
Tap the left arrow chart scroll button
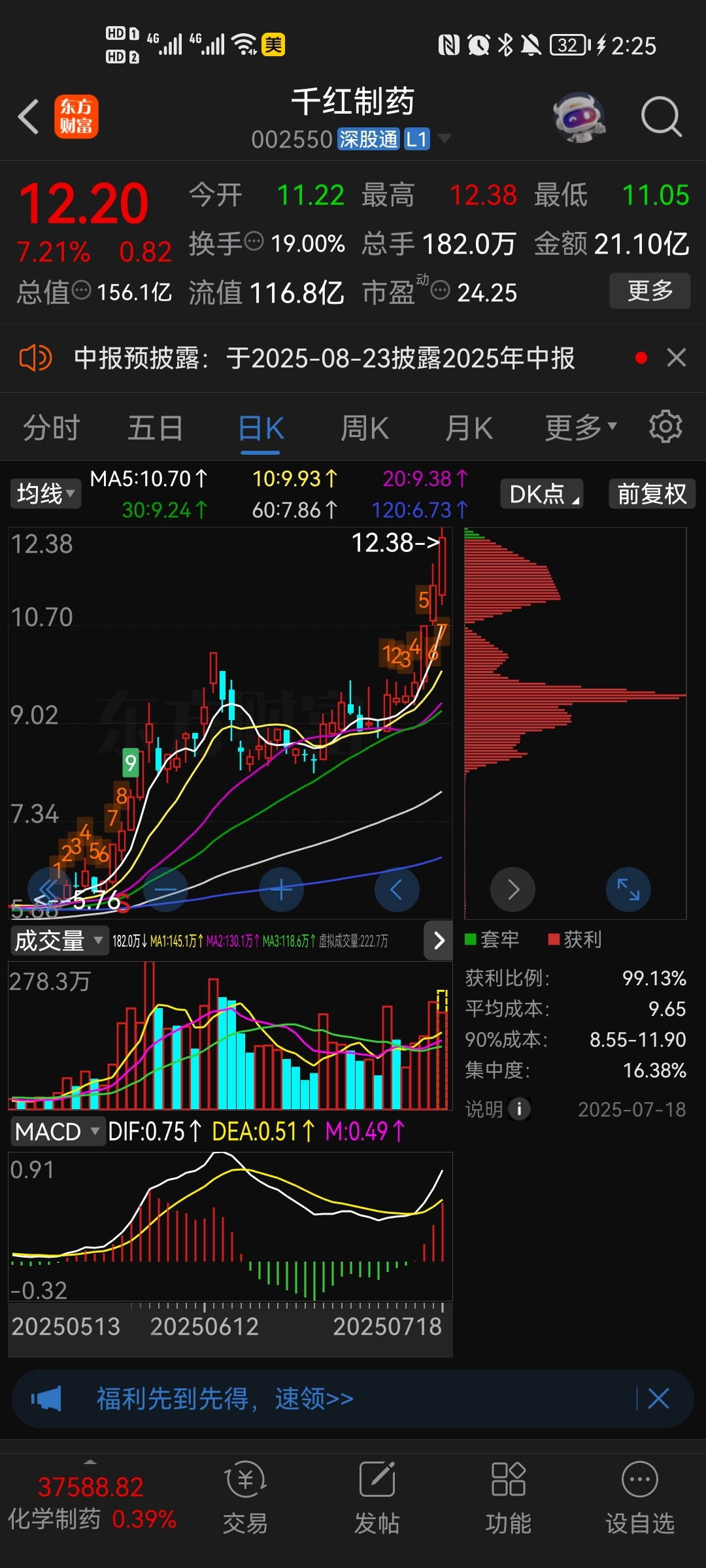397,889
